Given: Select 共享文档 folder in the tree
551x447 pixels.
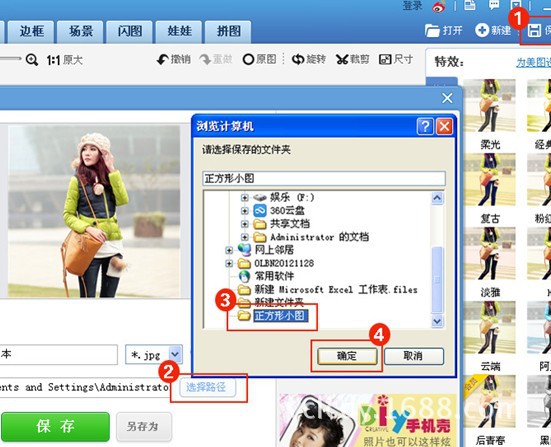Looking at the screenshot, I should 290,224.
